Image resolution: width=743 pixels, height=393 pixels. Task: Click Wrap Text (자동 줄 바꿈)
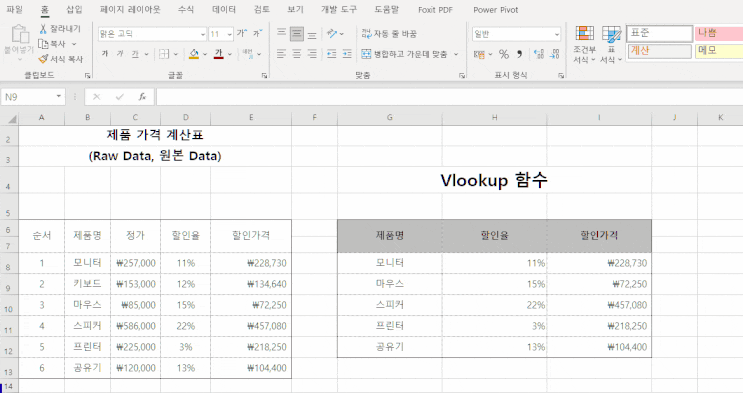point(389,34)
